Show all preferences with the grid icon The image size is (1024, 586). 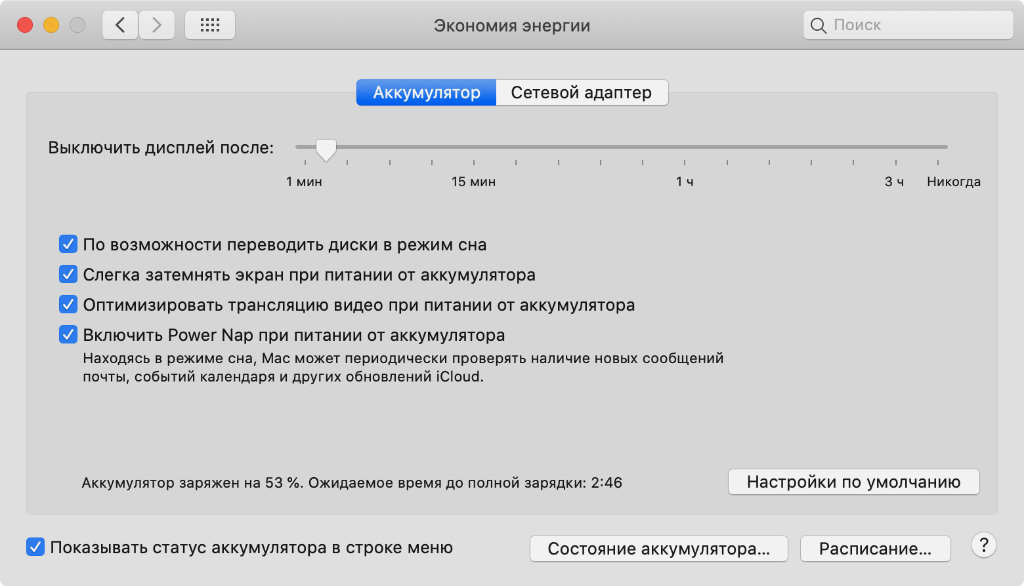coord(210,25)
